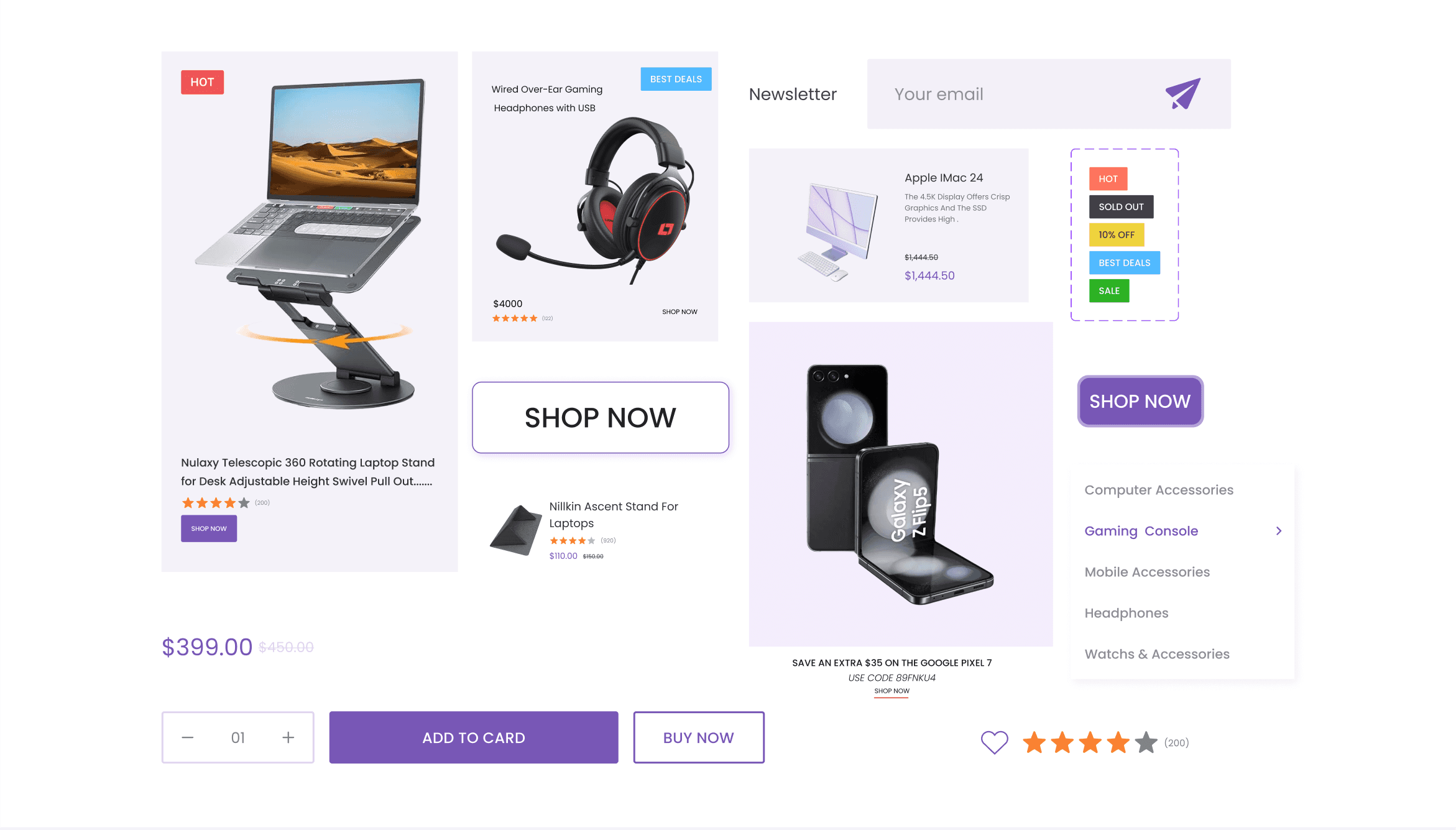
Task: Click the purple SHOP NOW button
Action: tap(1140, 401)
